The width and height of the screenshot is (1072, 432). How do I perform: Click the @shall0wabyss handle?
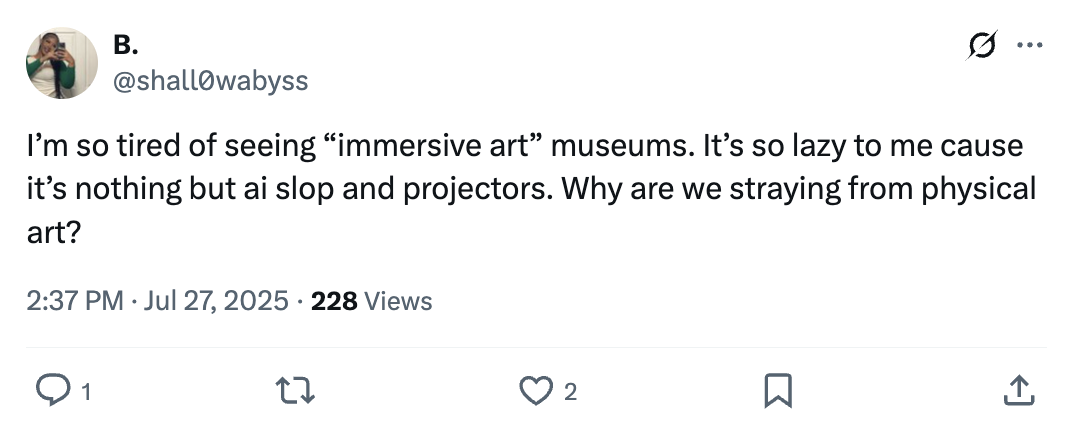212,80
